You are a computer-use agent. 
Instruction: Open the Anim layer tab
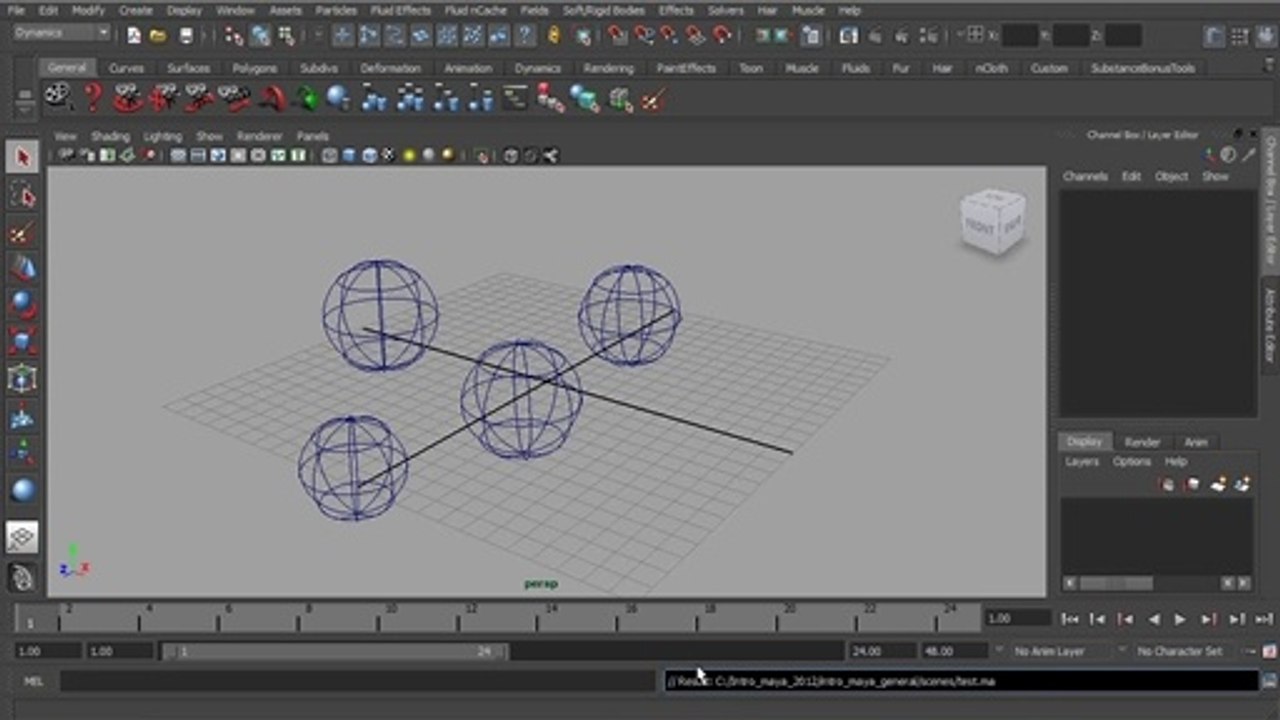pyautogui.click(x=1196, y=442)
